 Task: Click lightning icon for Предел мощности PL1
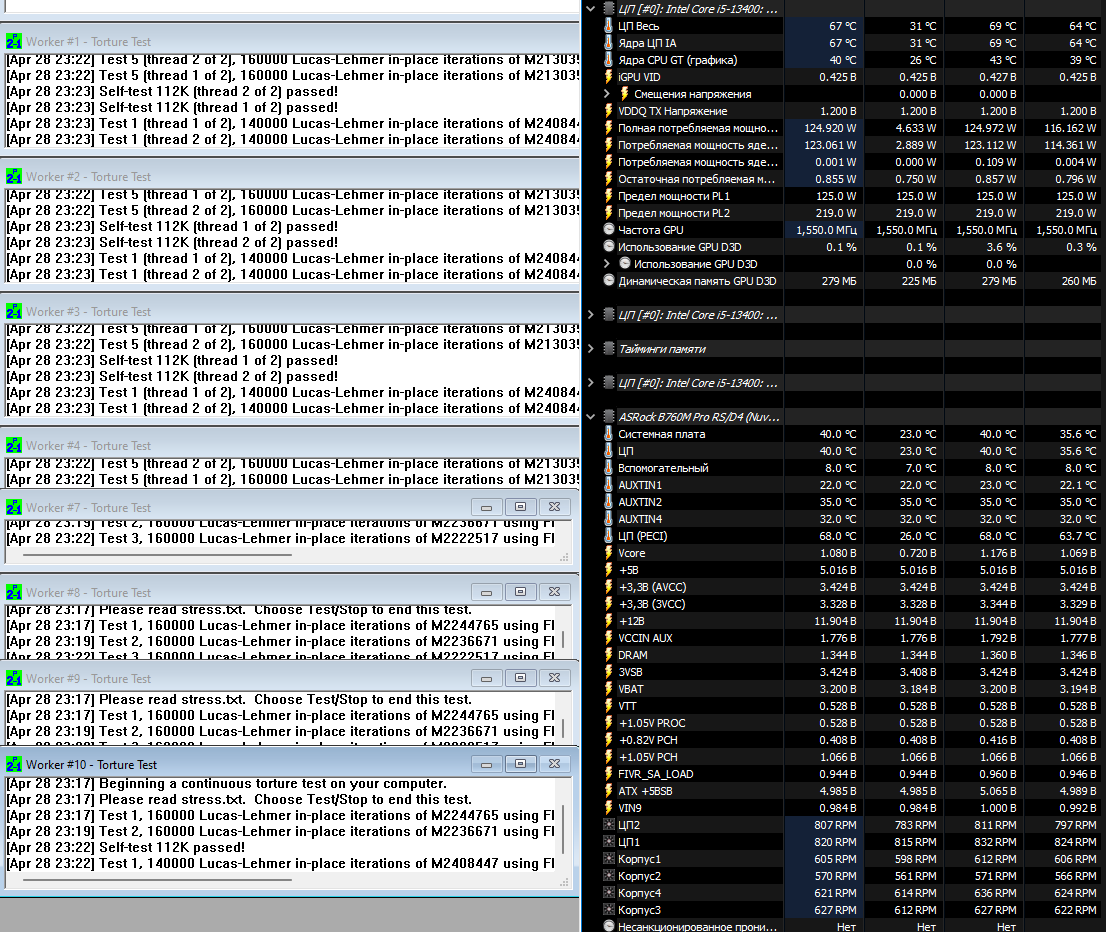(609, 196)
